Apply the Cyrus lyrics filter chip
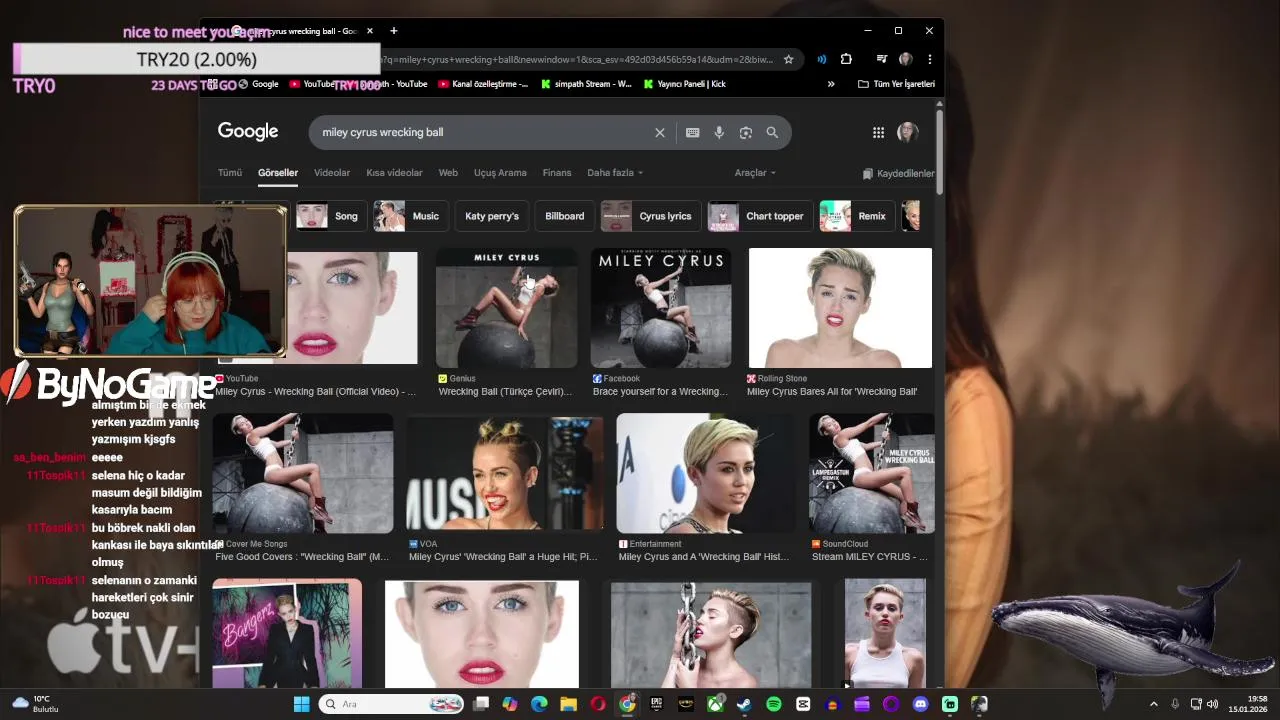 (650, 216)
